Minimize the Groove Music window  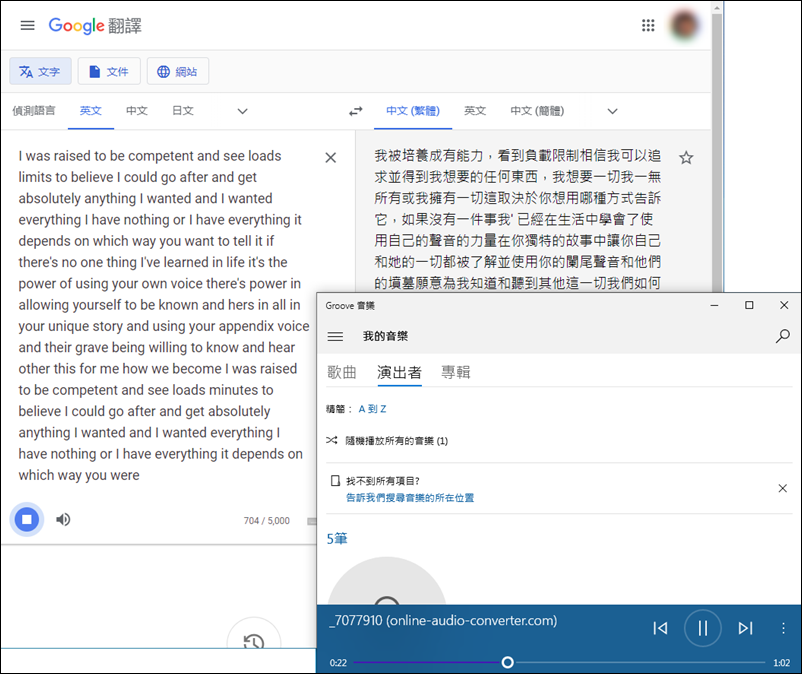(715, 305)
